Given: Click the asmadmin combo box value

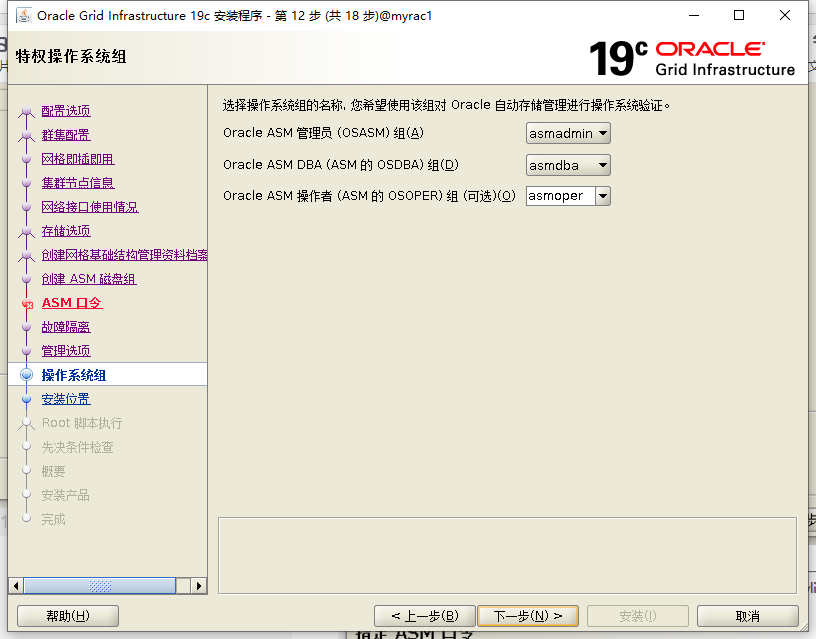Looking at the screenshot, I should pos(561,133).
